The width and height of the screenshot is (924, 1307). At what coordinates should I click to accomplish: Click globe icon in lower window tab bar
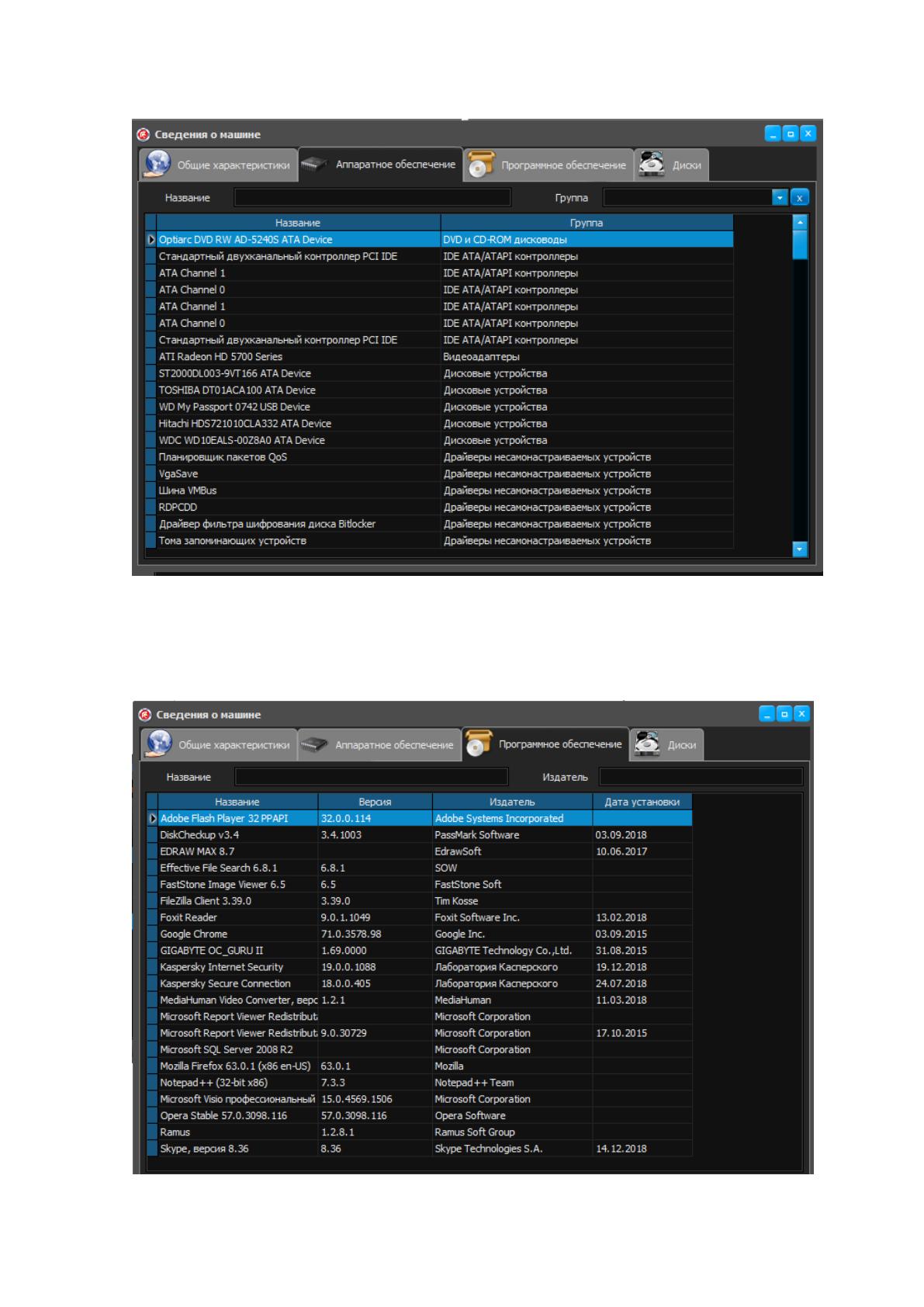[159, 744]
